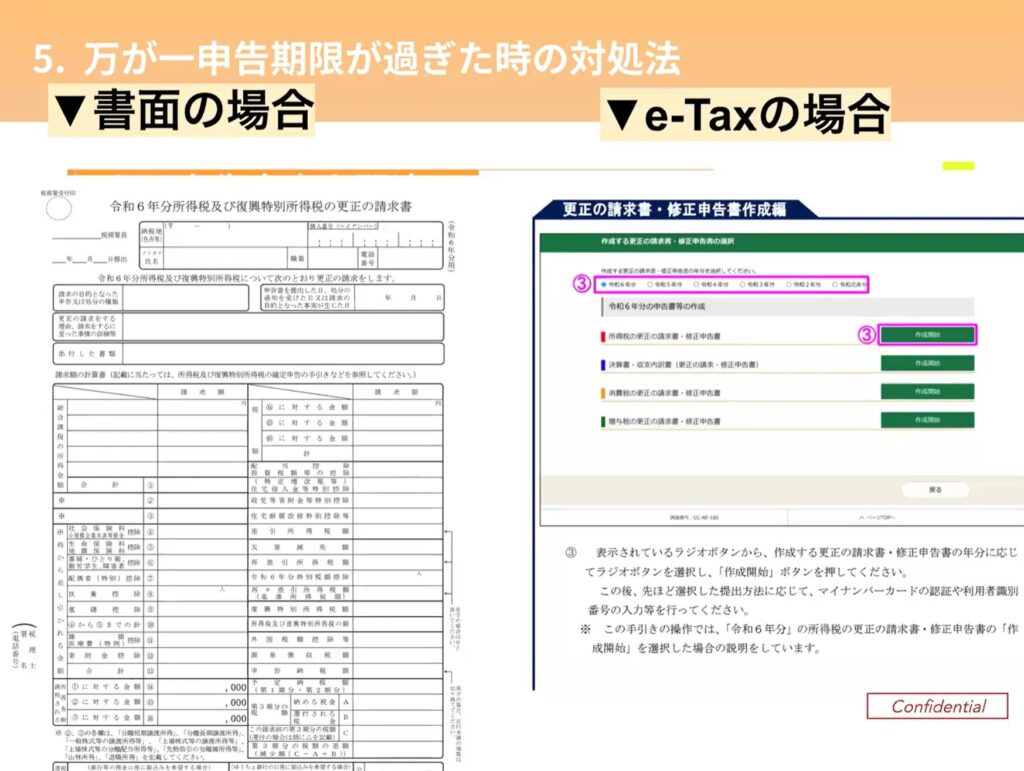Screen dimensions: 1024x771
Task: Click 作成開始 for 所得税の更正の請求書・修正申告書
Action: coord(927,335)
